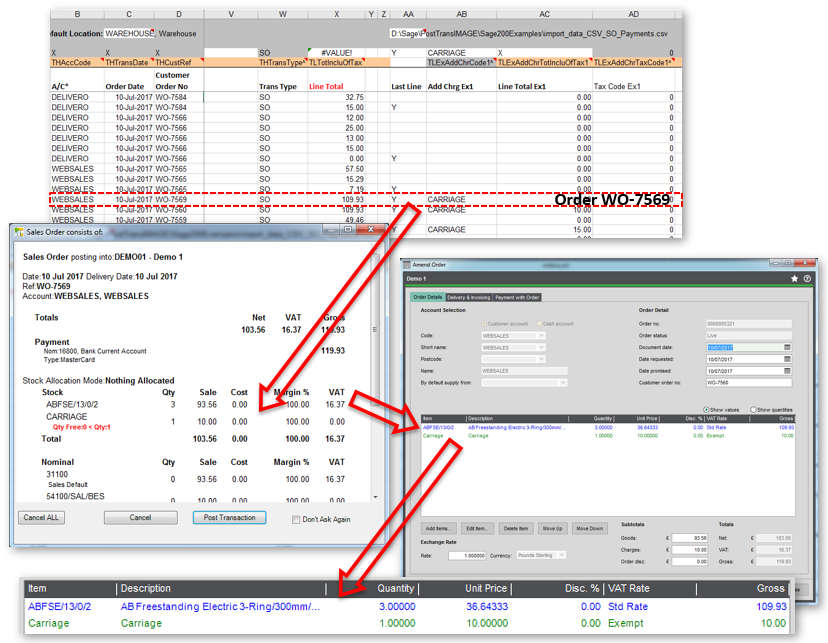Click the Sales Order dialog title icon

[19, 231]
